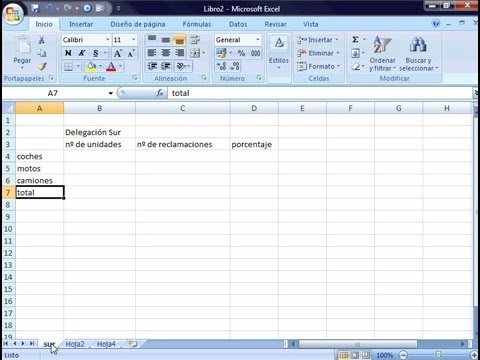Open font color dropdown arrow

tap(120, 67)
